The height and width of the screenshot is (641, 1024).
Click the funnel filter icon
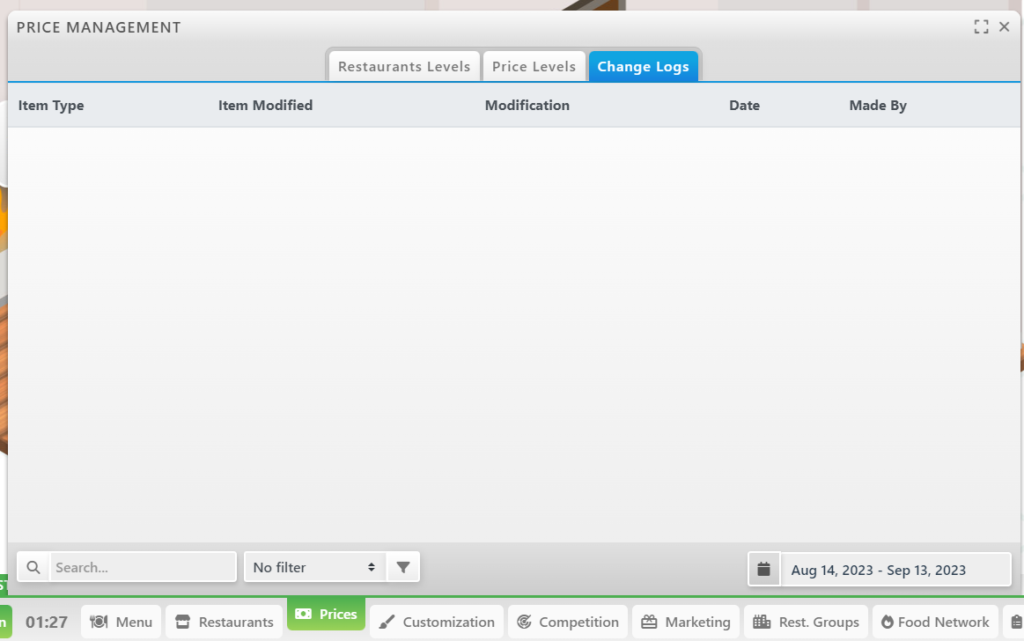403,567
